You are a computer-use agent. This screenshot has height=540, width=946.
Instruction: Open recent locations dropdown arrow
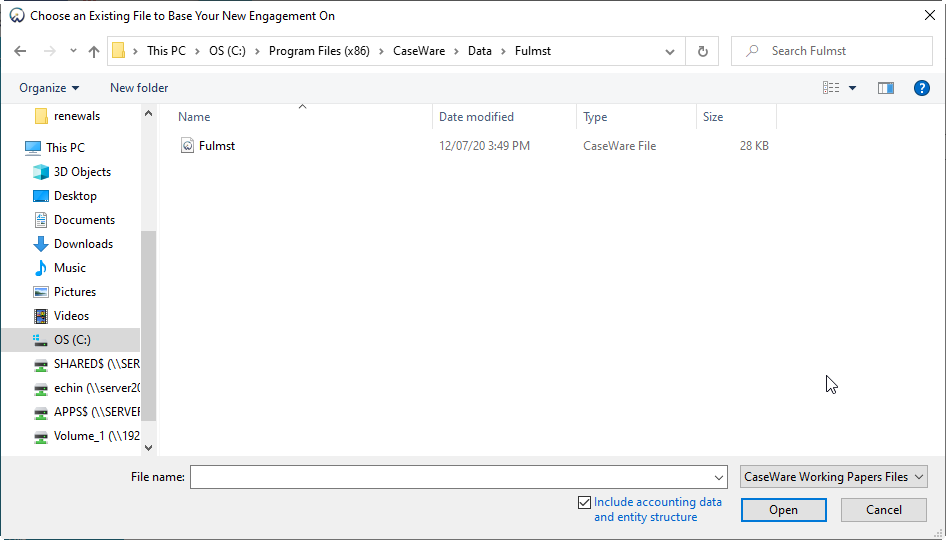click(73, 51)
